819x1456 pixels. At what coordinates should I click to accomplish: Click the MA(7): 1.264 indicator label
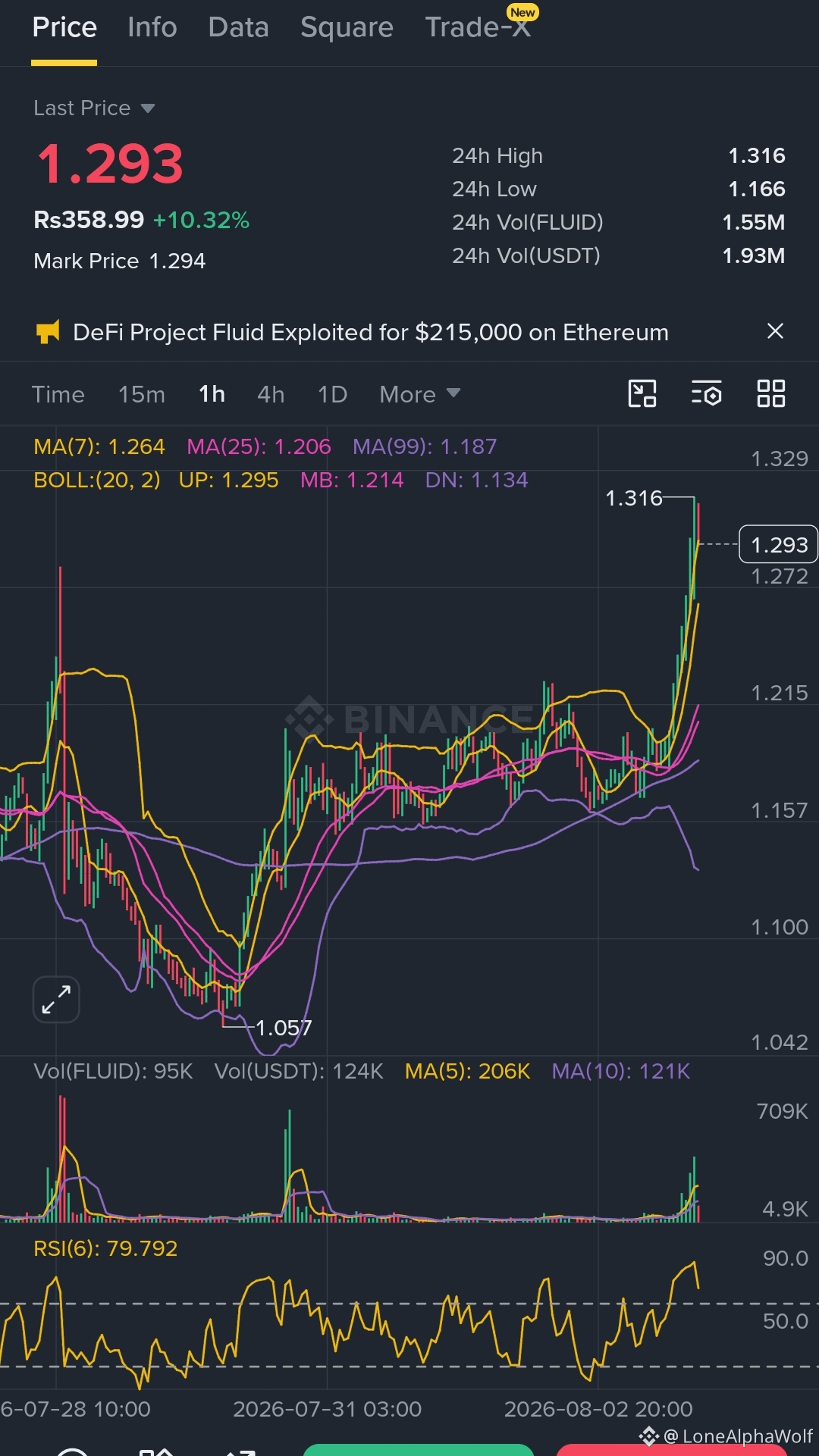[99, 447]
